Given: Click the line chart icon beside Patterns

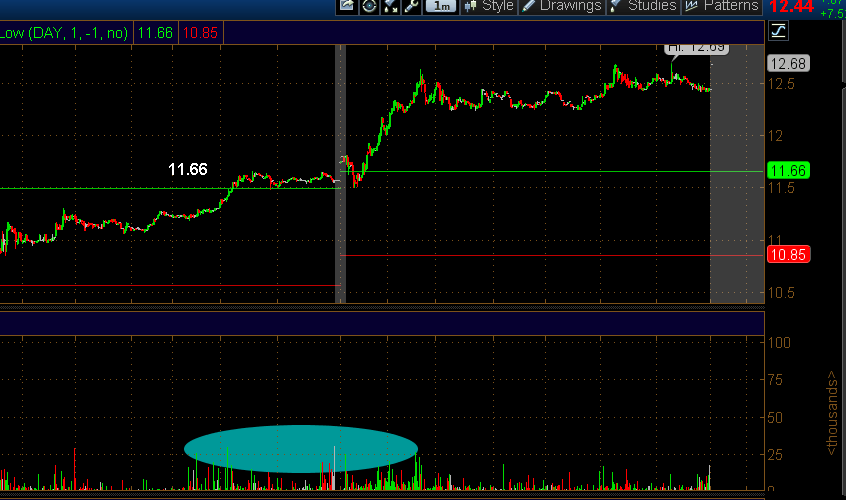Looking at the screenshot, I should 692,6.
